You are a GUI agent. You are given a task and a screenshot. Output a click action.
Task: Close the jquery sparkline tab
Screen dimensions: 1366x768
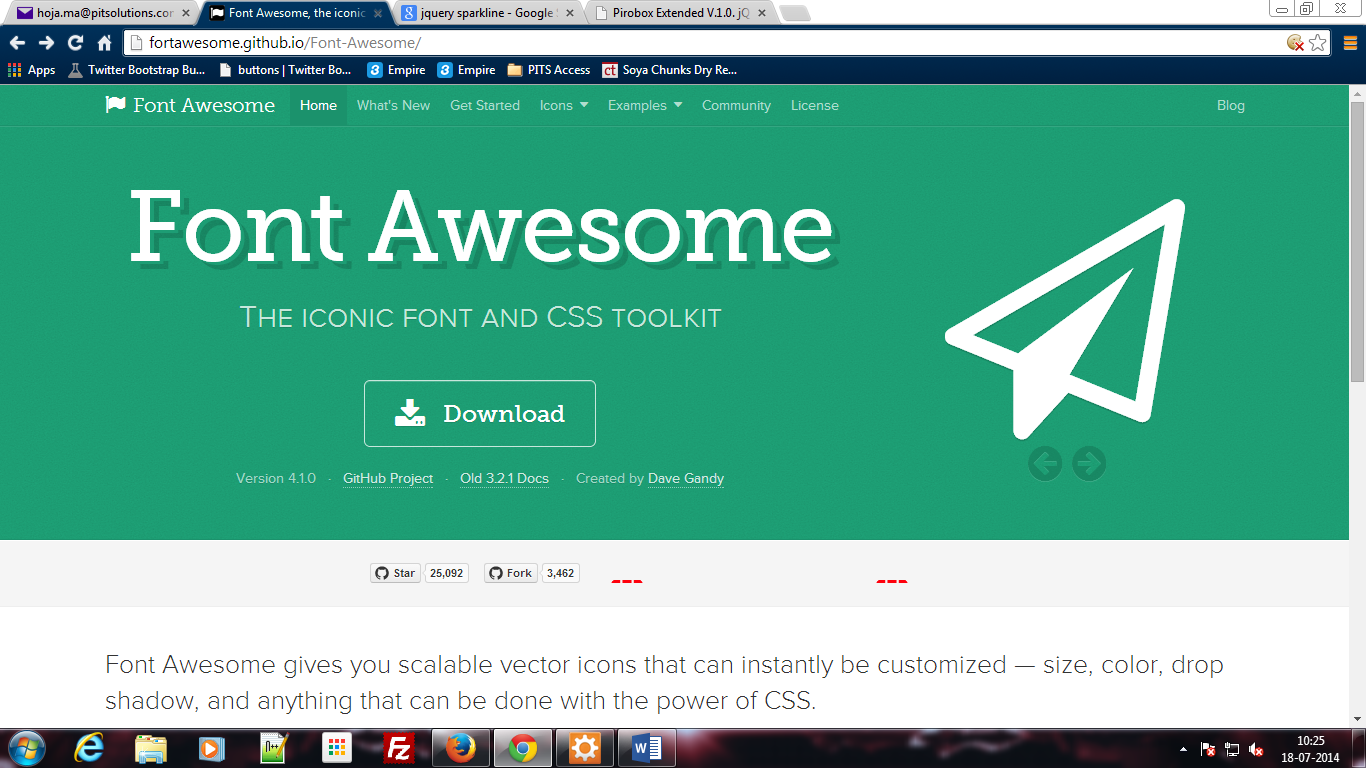570,14
